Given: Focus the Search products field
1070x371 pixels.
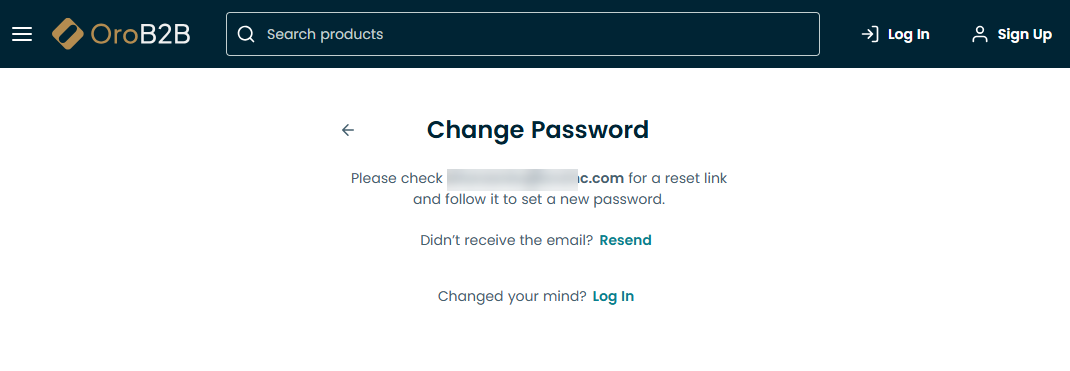Looking at the screenshot, I should point(523,34).
